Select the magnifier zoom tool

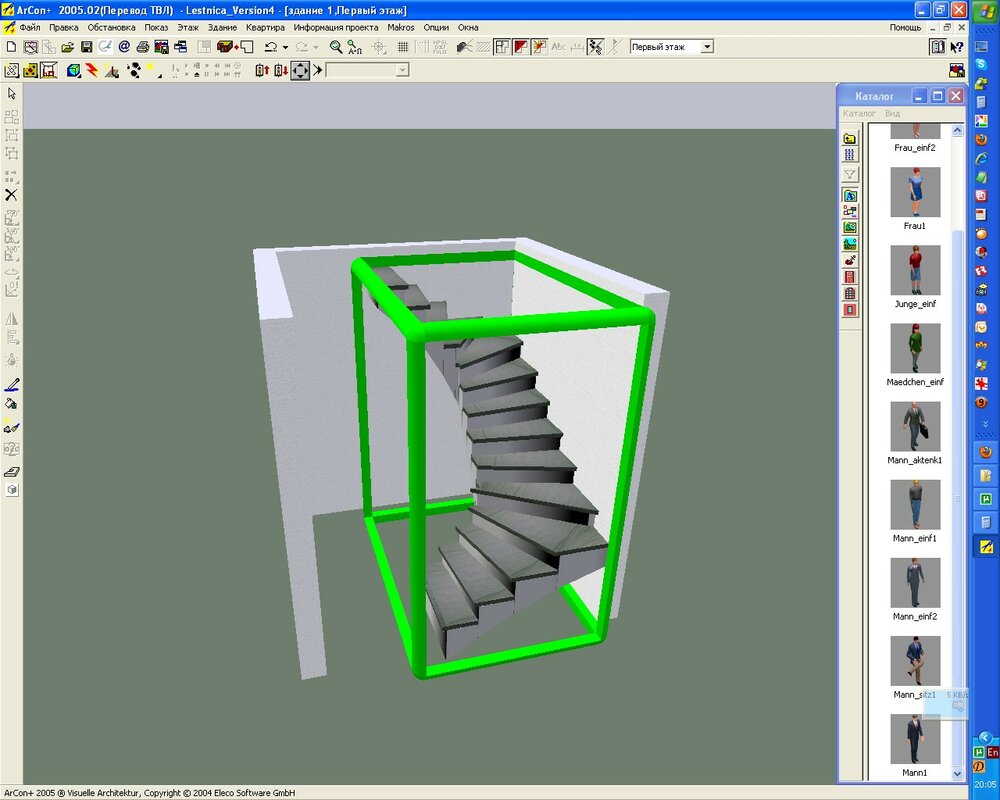coord(337,47)
